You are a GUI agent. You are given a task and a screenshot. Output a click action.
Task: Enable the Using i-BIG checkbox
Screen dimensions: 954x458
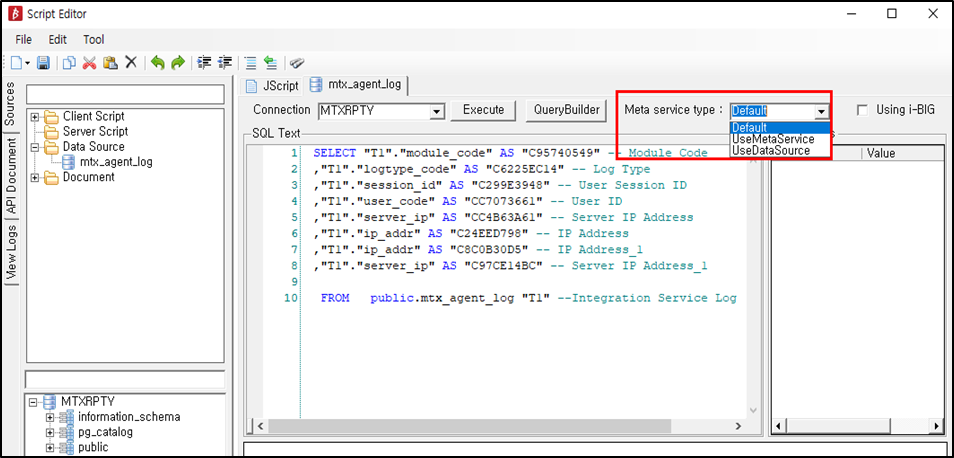(x=862, y=110)
